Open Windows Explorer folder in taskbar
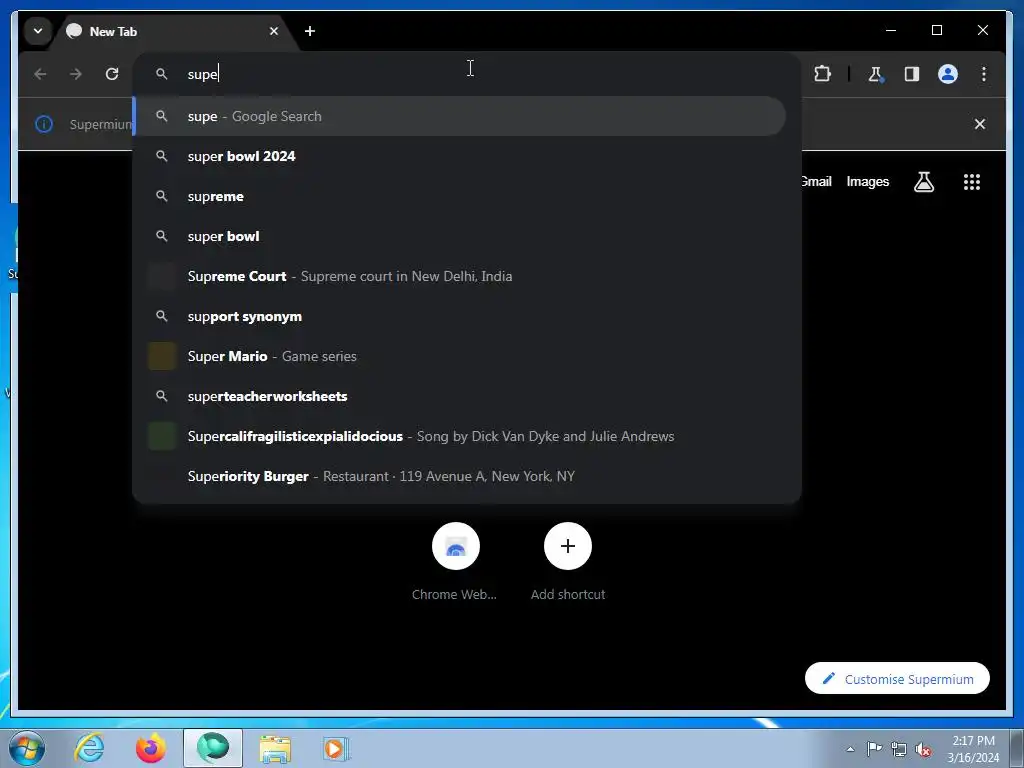 click(276, 748)
